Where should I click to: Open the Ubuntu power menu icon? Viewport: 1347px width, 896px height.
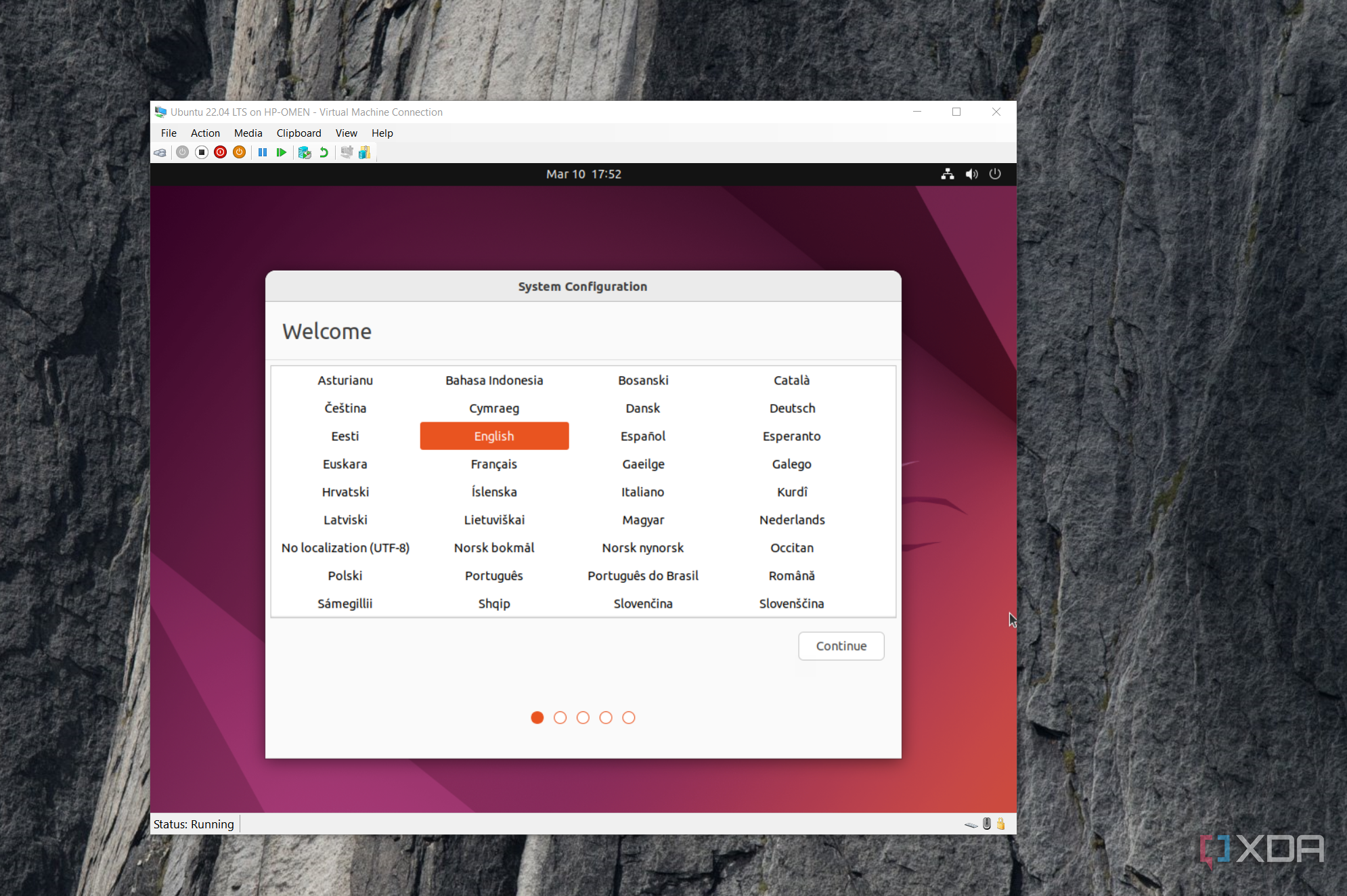pos(995,174)
